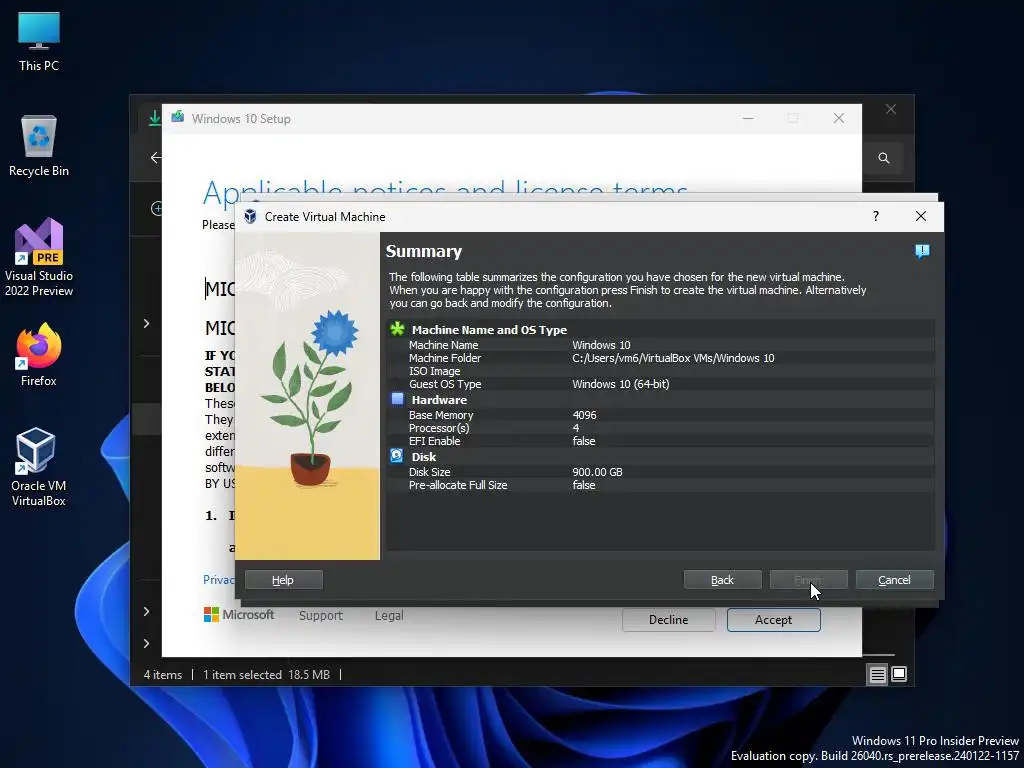1024x768 pixels.
Task: Launch Visual Studio 2022 Preview shortcut
Action: pos(39,257)
